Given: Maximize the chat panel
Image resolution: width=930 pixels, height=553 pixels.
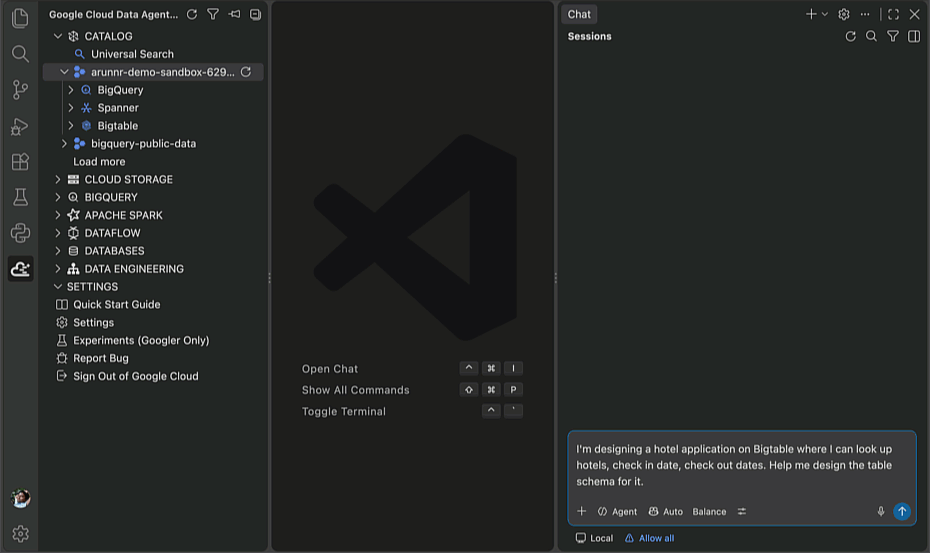Looking at the screenshot, I should pyautogui.click(x=893, y=14).
